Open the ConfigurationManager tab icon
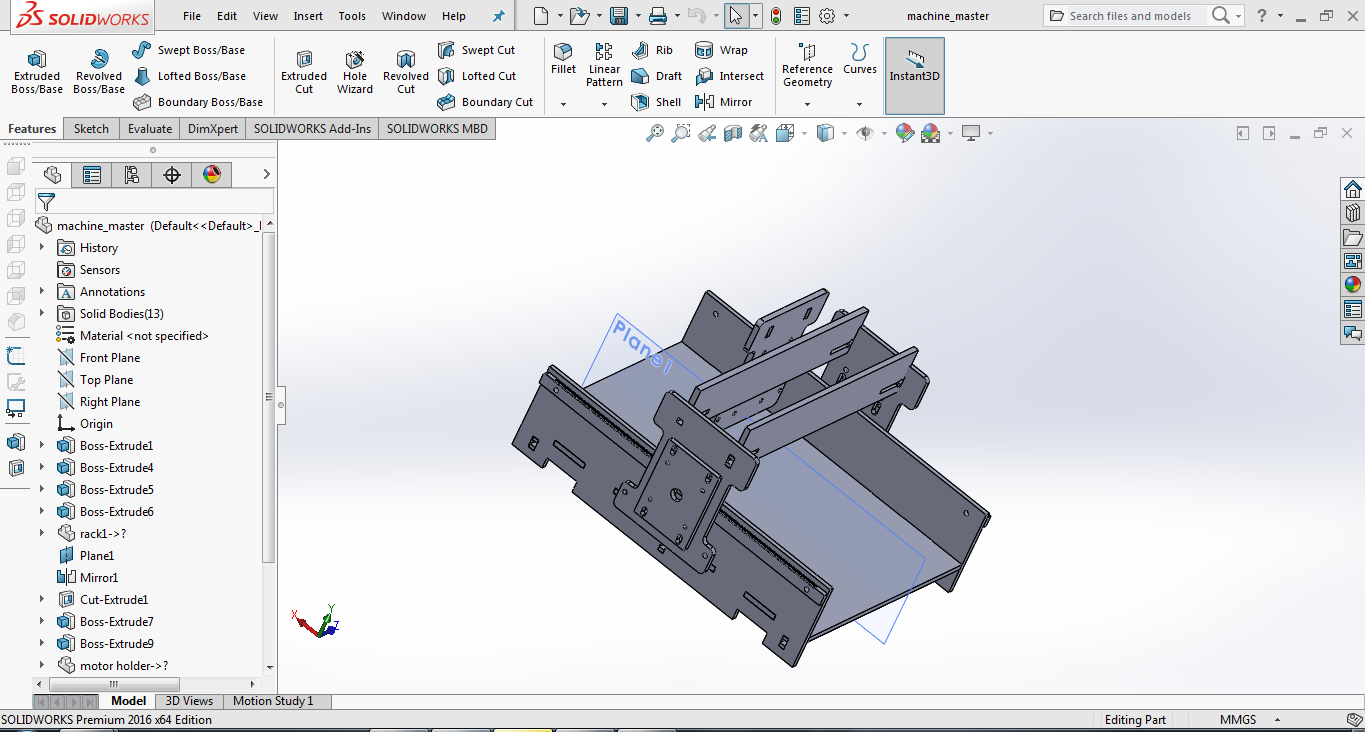 point(131,175)
